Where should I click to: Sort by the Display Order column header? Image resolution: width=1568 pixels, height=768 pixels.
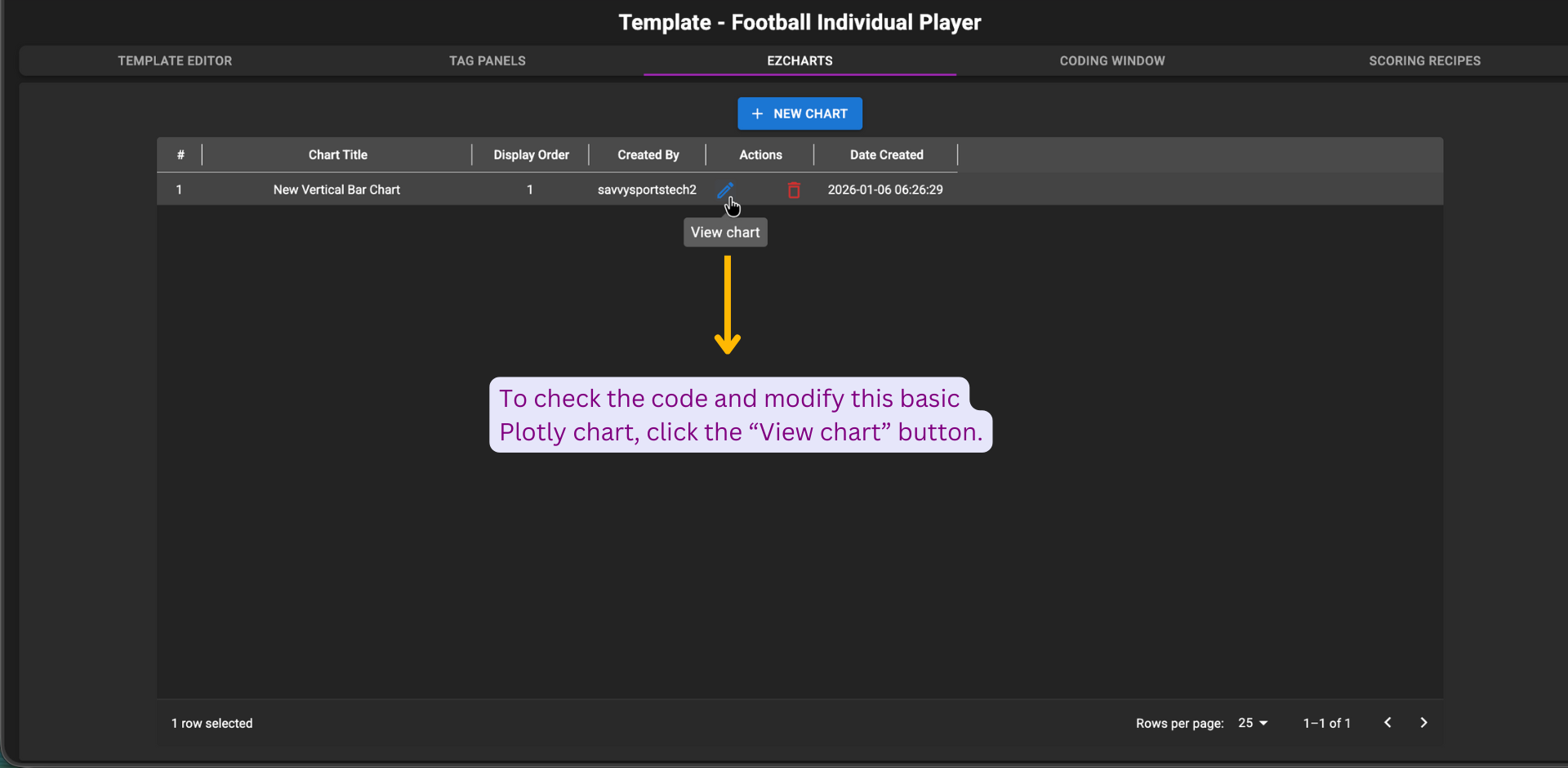point(531,155)
